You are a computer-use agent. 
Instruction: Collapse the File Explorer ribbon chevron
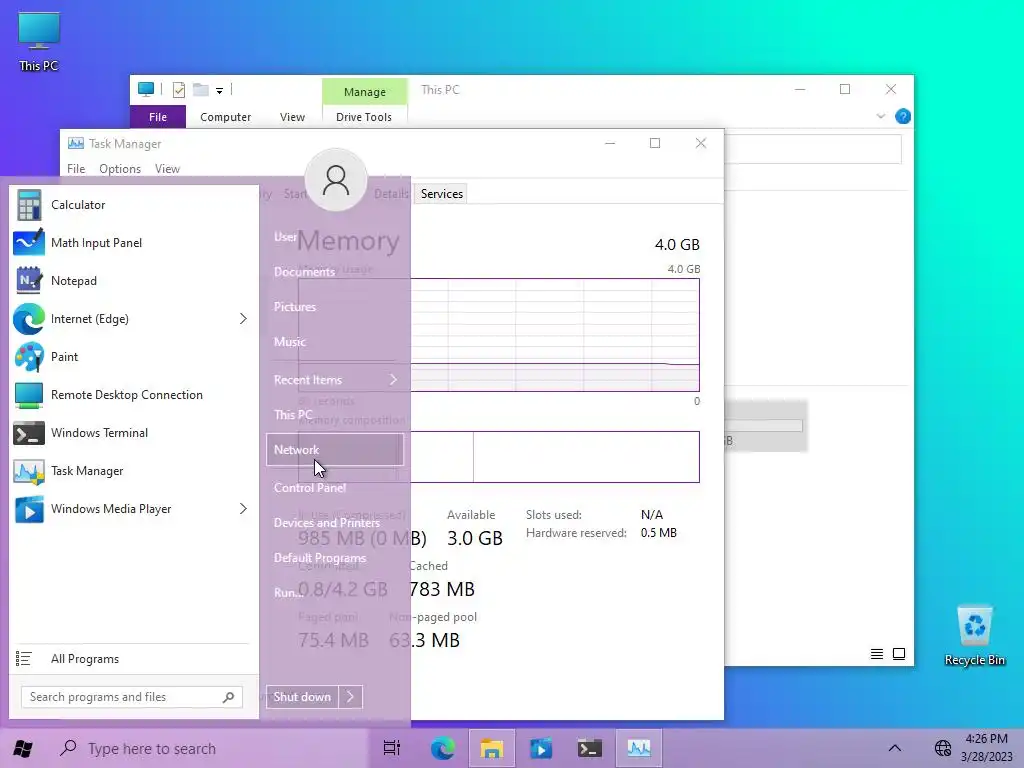880,116
